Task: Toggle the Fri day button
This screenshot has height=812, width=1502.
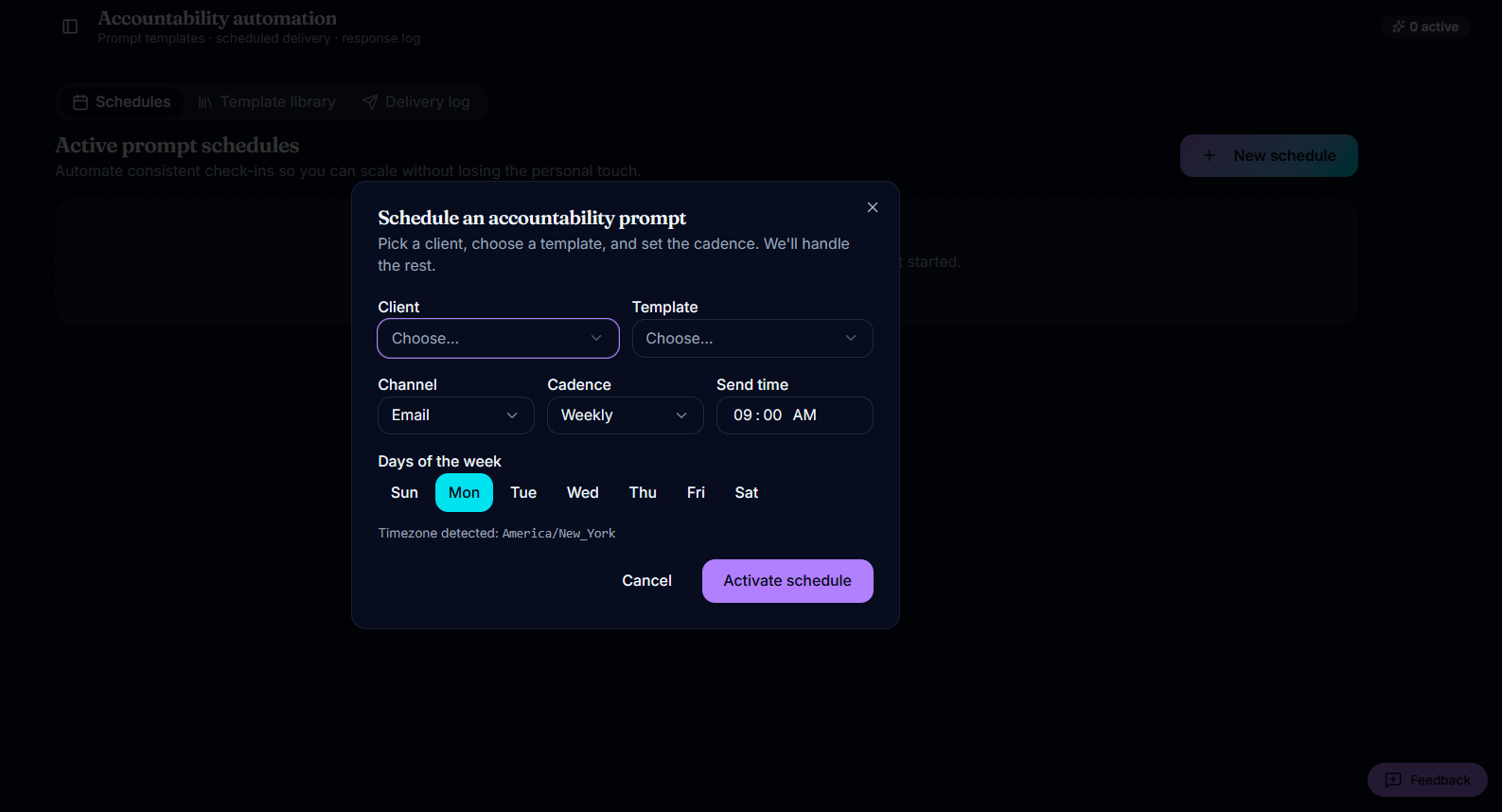Action: [696, 493]
